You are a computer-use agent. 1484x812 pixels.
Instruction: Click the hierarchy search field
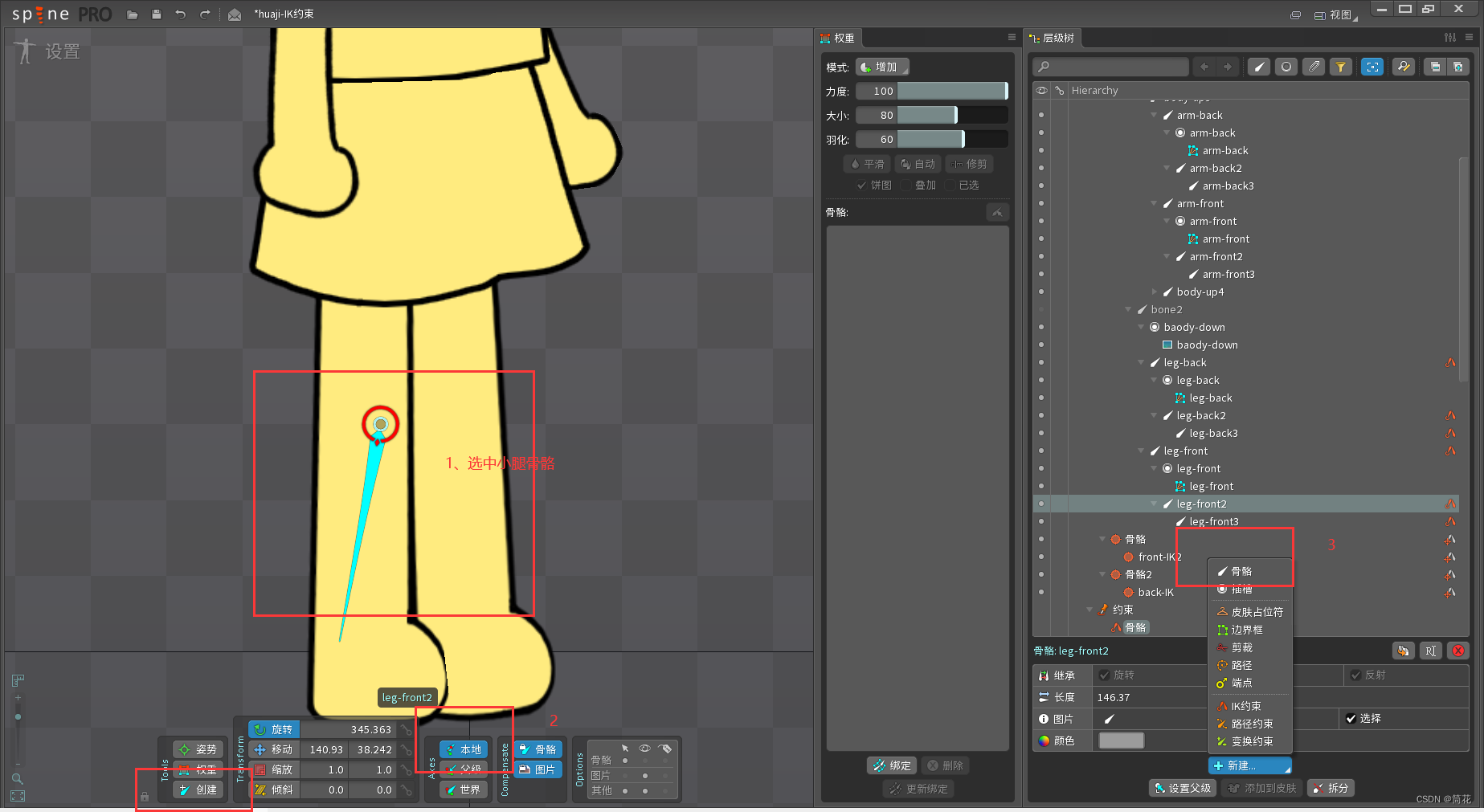(1110, 67)
